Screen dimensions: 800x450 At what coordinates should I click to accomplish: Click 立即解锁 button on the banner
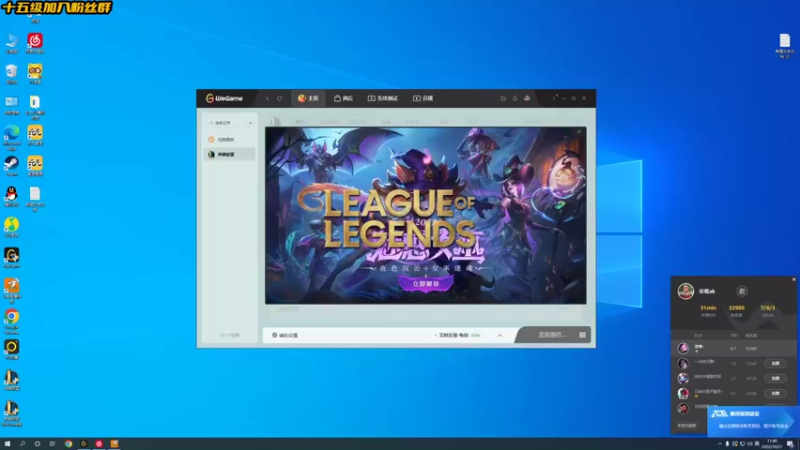point(426,284)
